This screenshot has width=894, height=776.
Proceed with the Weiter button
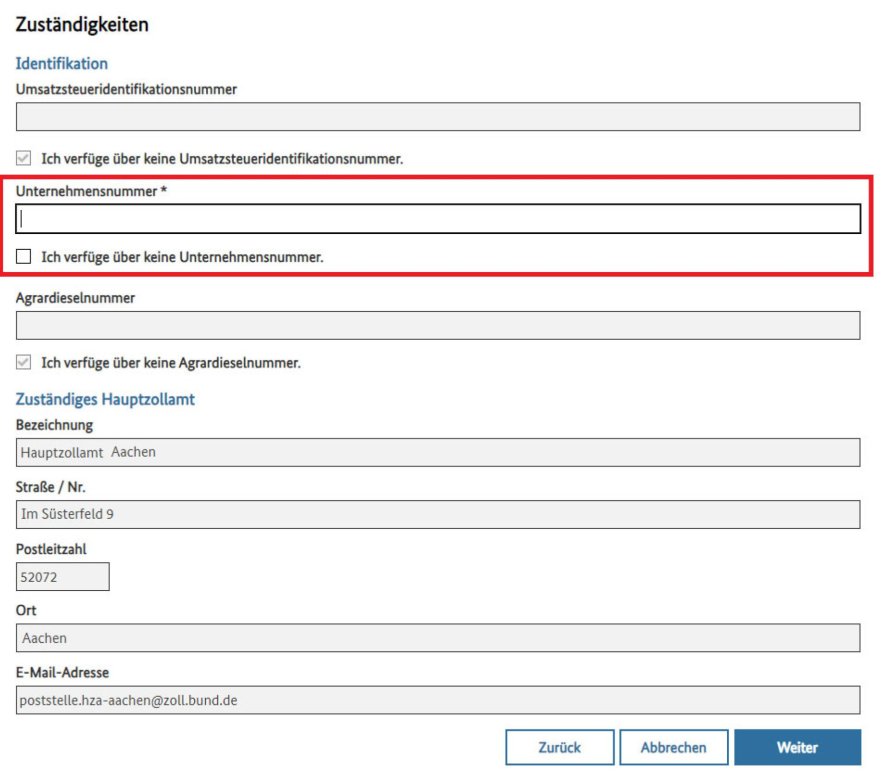click(797, 747)
